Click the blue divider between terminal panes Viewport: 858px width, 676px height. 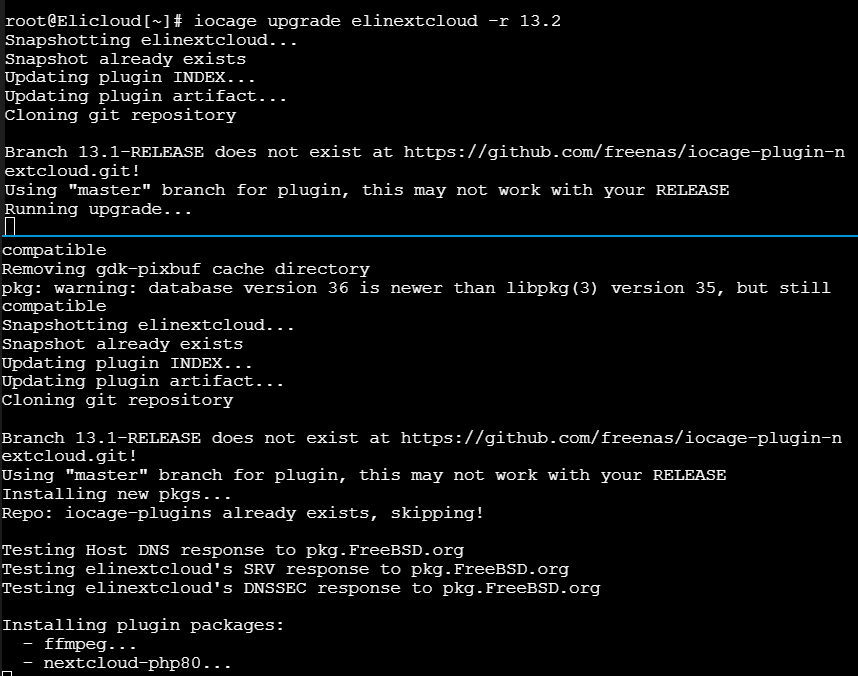tap(429, 237)
